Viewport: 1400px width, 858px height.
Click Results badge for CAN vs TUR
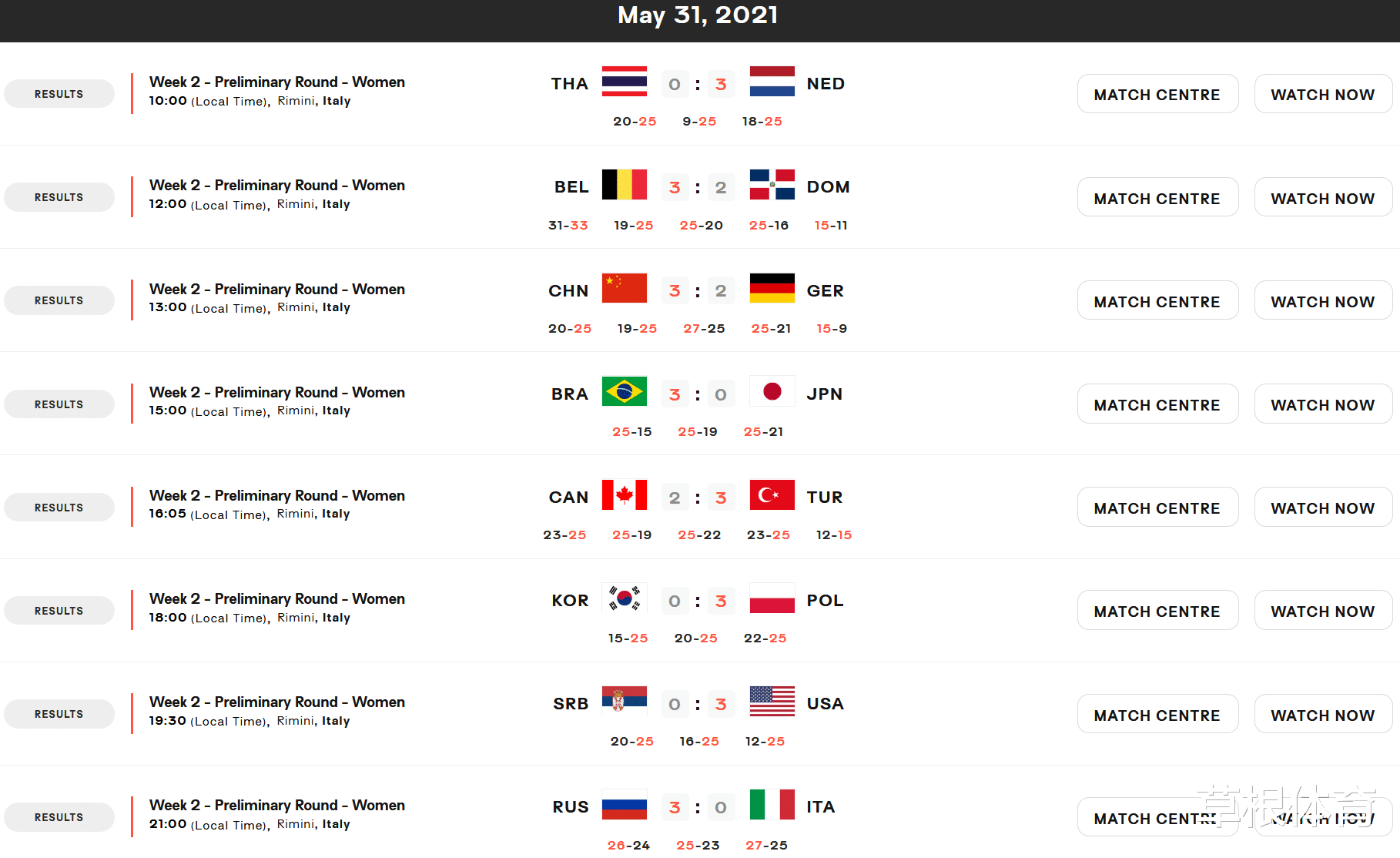pos(59,508)
